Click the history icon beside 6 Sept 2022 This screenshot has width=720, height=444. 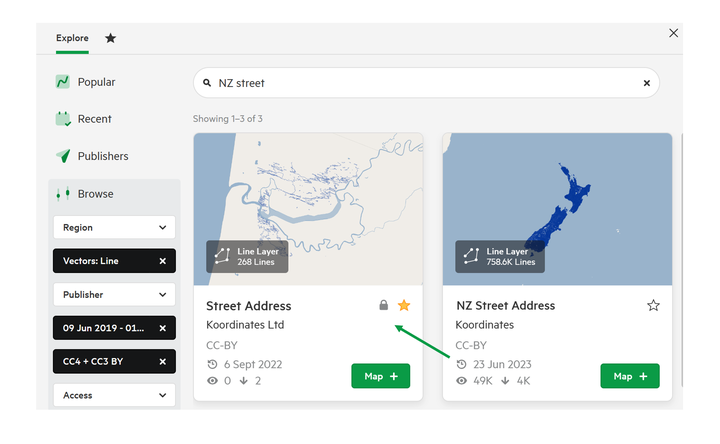[x=212, y=365]
